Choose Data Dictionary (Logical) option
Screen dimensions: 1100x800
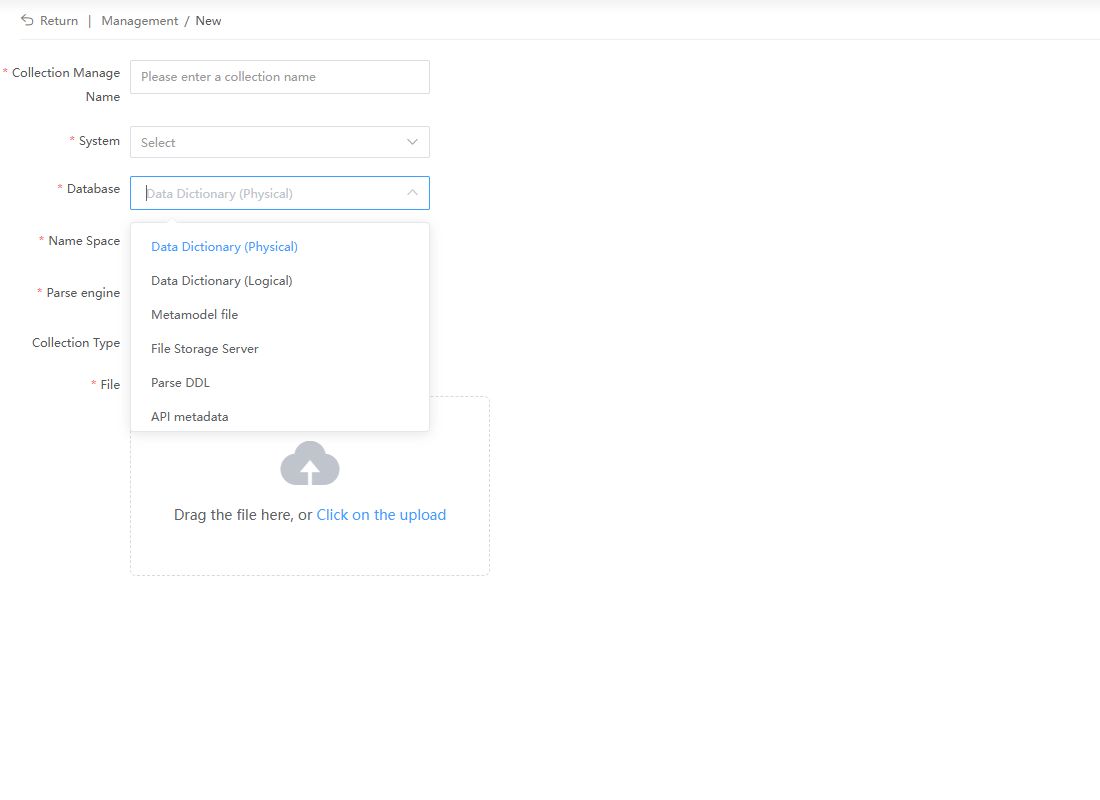point(279,281)
